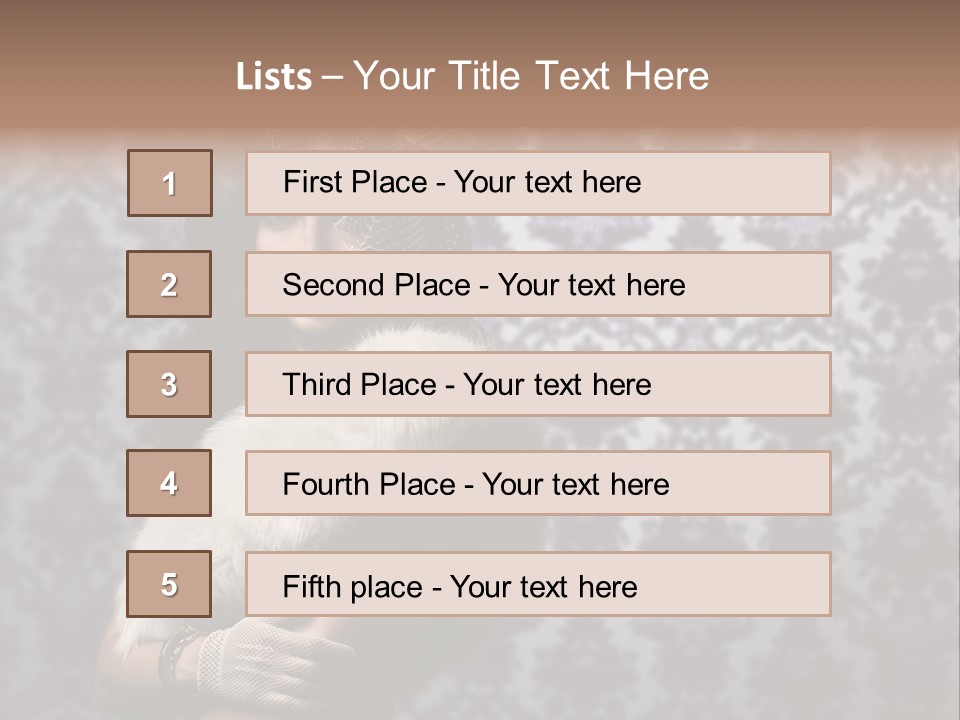This screenshot has width=960, height=720.
Task: Select the number 1 box
Action: [170, 183]
